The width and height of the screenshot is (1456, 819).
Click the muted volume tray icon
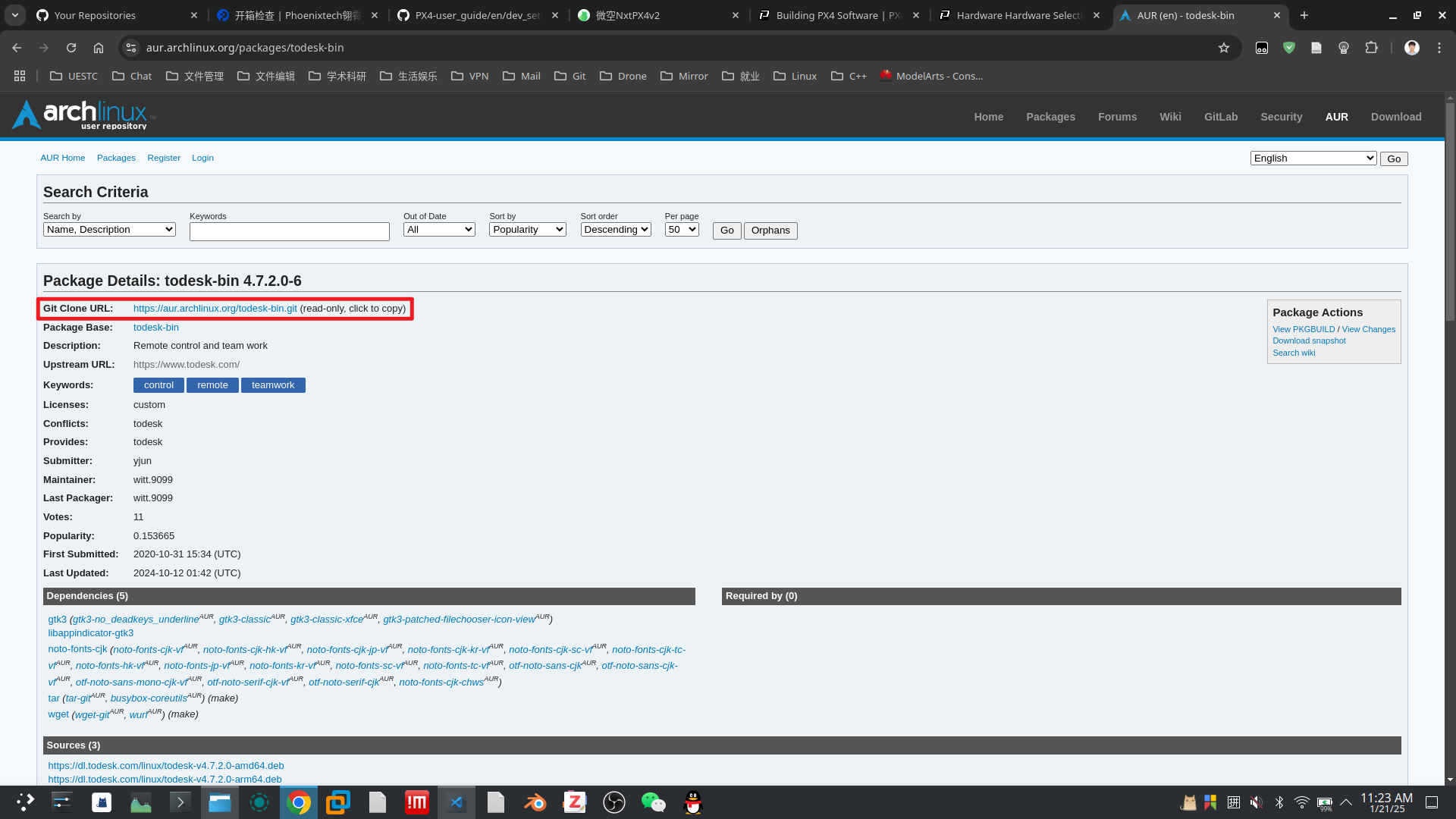[1257, 802]
